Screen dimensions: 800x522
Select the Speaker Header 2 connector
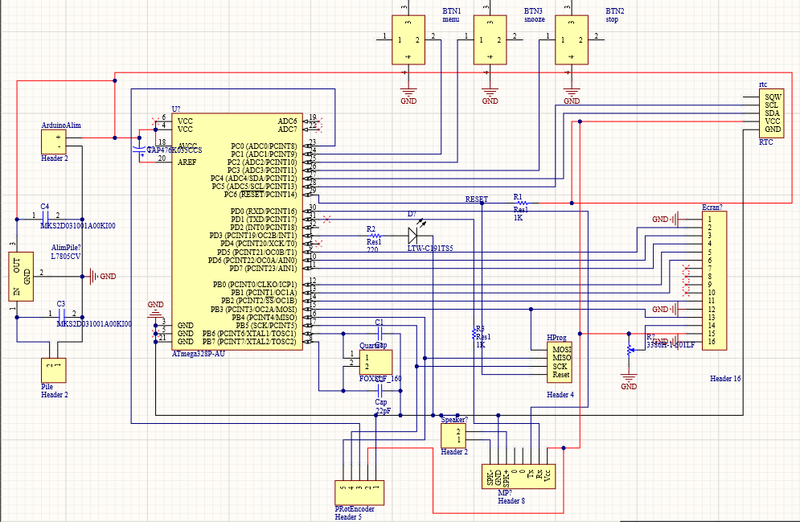pos(455,436)
